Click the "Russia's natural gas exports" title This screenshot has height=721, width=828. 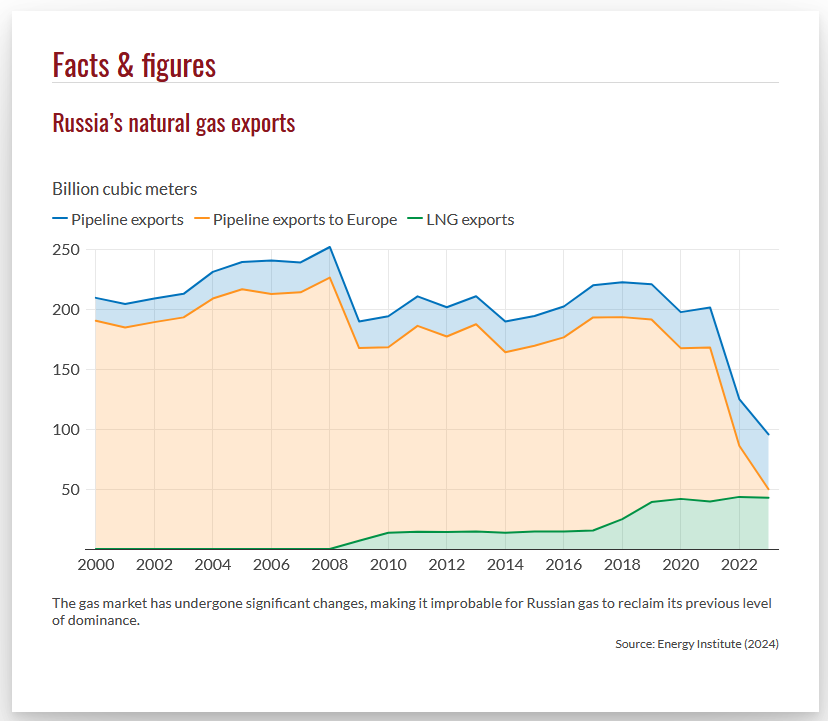pos(174,123)
